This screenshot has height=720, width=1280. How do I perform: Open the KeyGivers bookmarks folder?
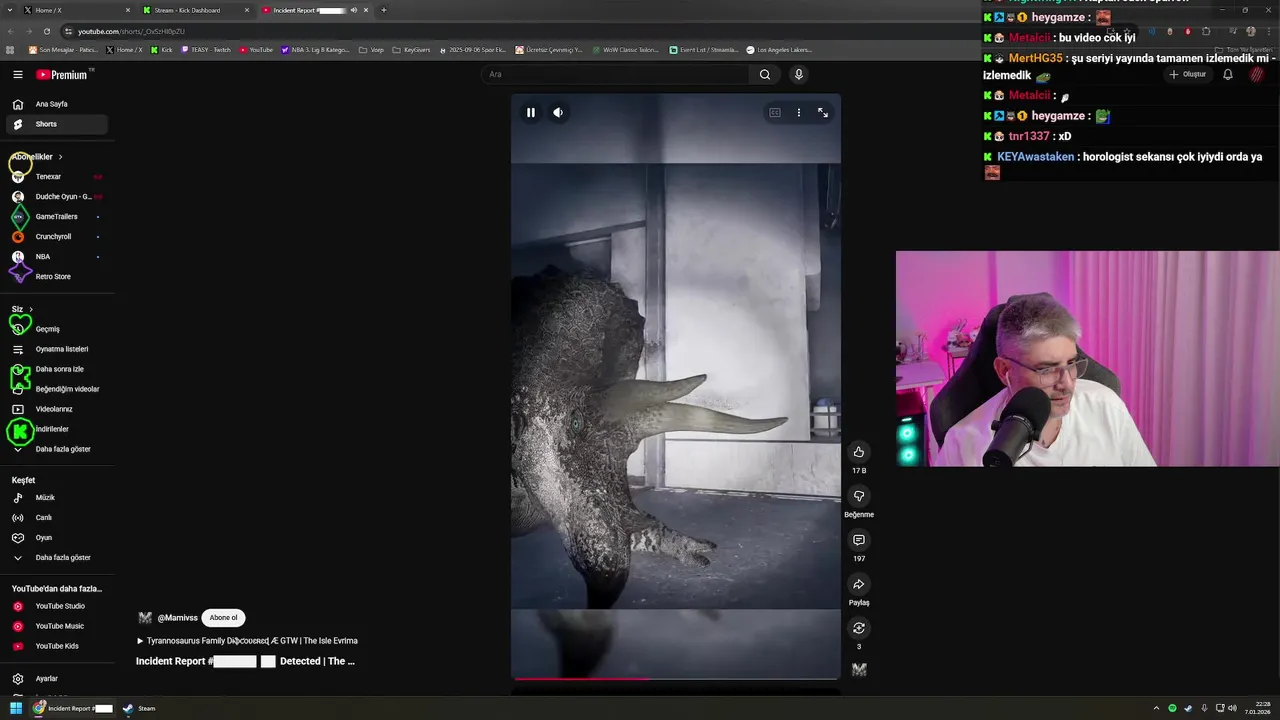(x=411, y=50)
